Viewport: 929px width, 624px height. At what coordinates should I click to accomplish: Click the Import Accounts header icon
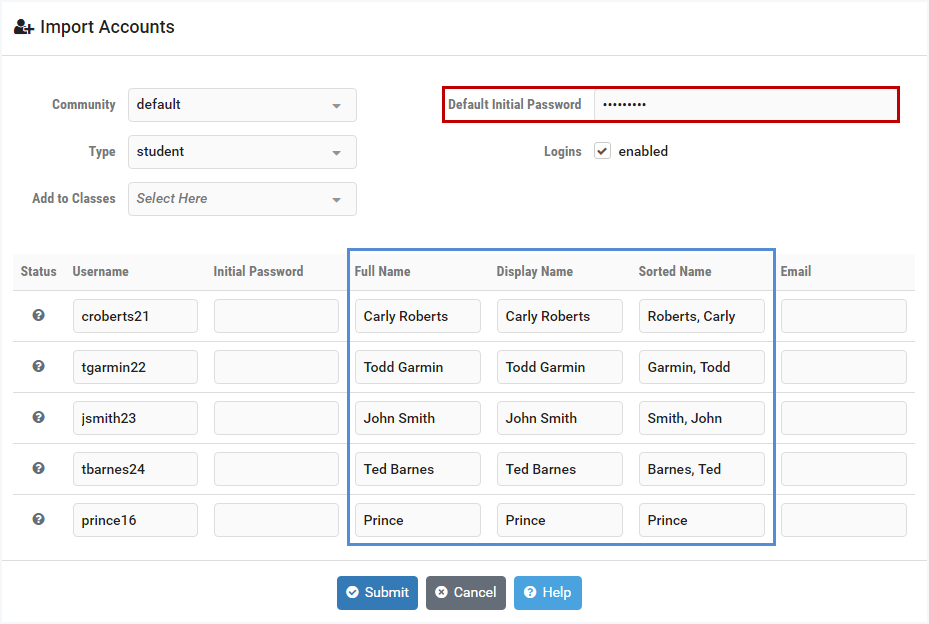pos(24,27)
